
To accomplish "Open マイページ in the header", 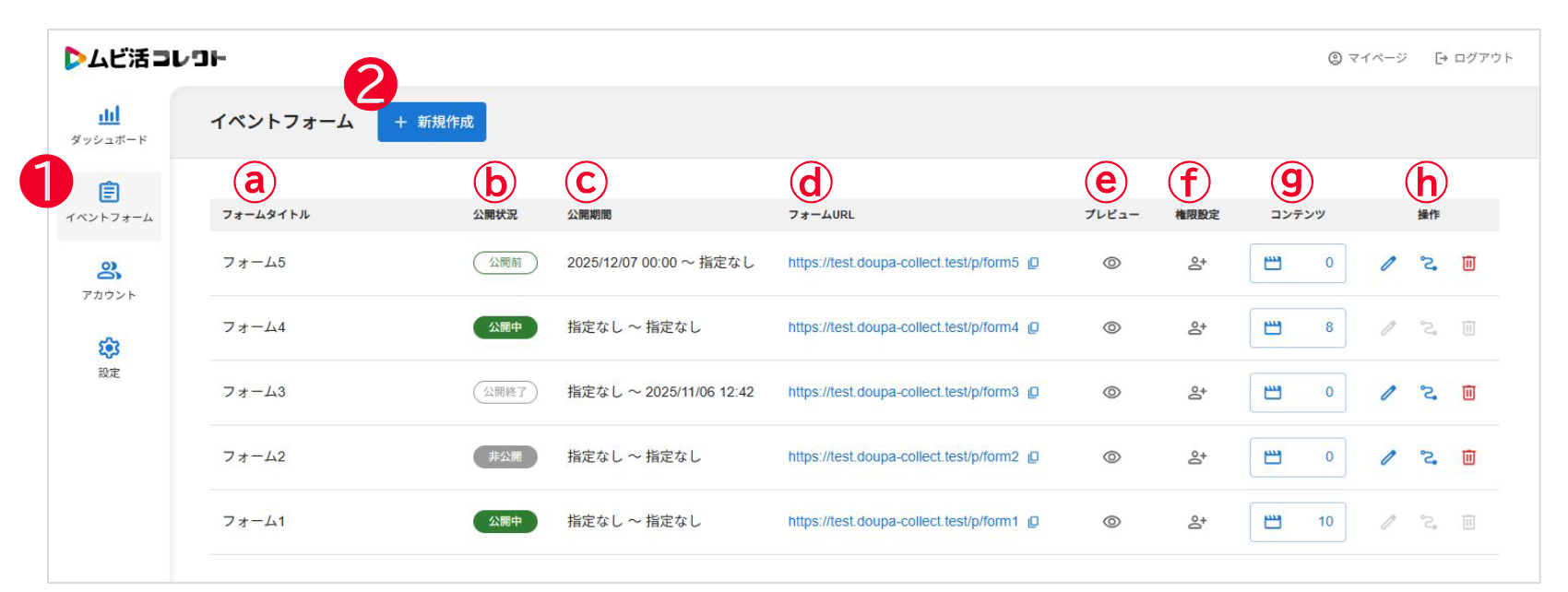I will coord(1368,58).
